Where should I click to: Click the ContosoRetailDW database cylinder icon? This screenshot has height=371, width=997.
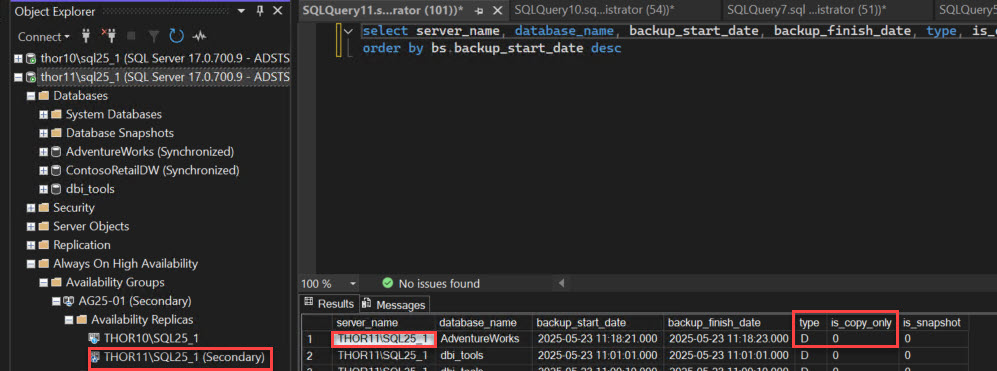click(x=55, y=171)
